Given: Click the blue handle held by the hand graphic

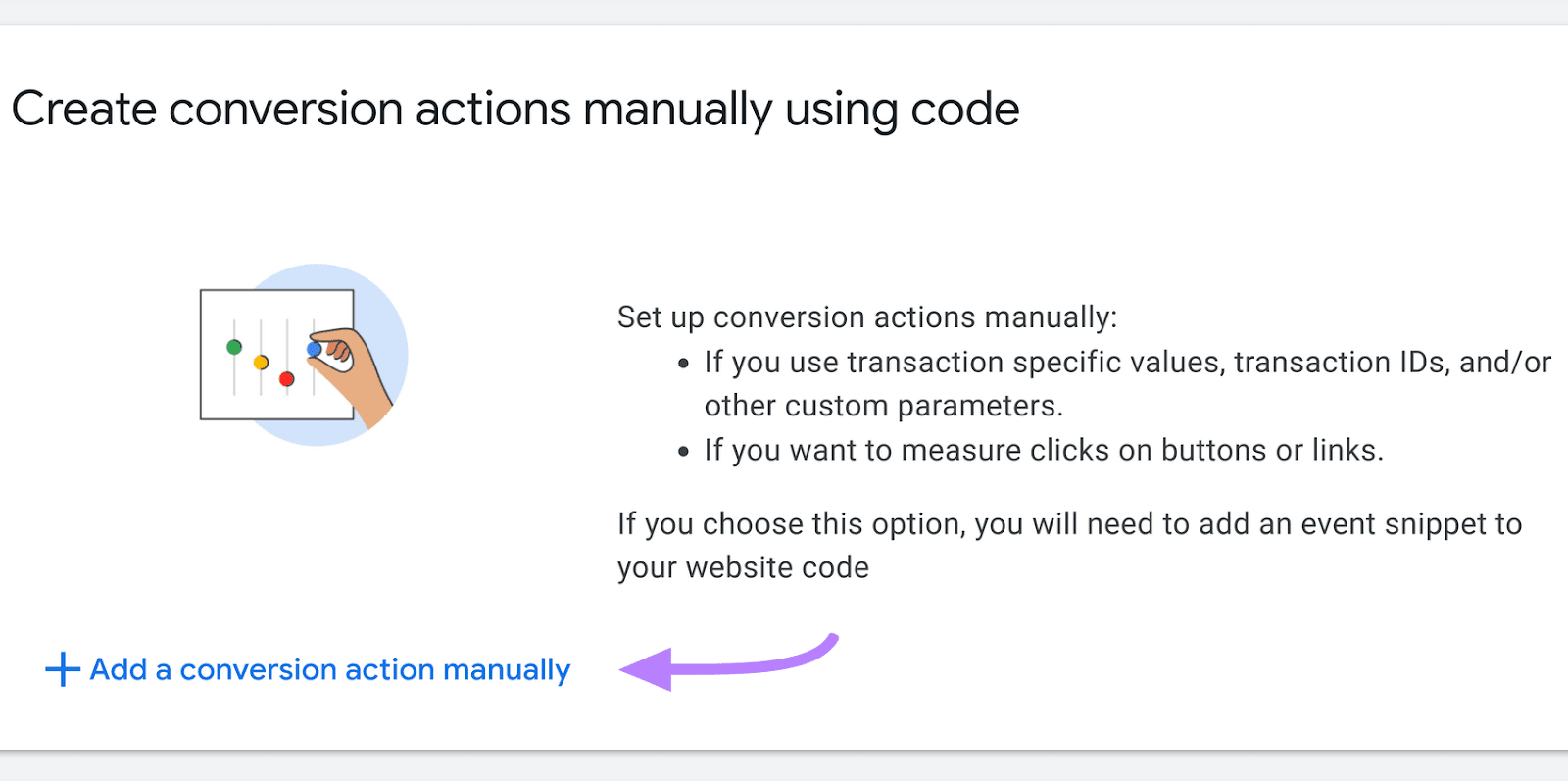Looking at the screenshot, I should [314, 348].
